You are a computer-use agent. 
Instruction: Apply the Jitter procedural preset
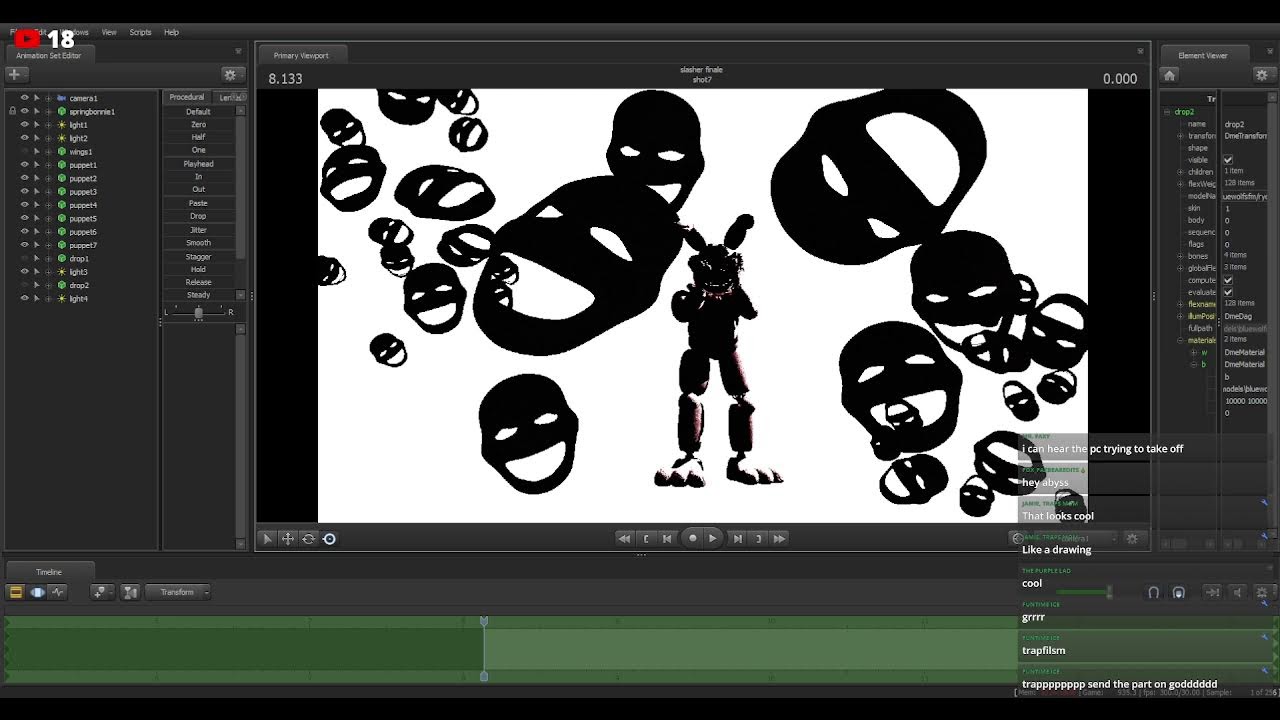click(x=198, y=230)
